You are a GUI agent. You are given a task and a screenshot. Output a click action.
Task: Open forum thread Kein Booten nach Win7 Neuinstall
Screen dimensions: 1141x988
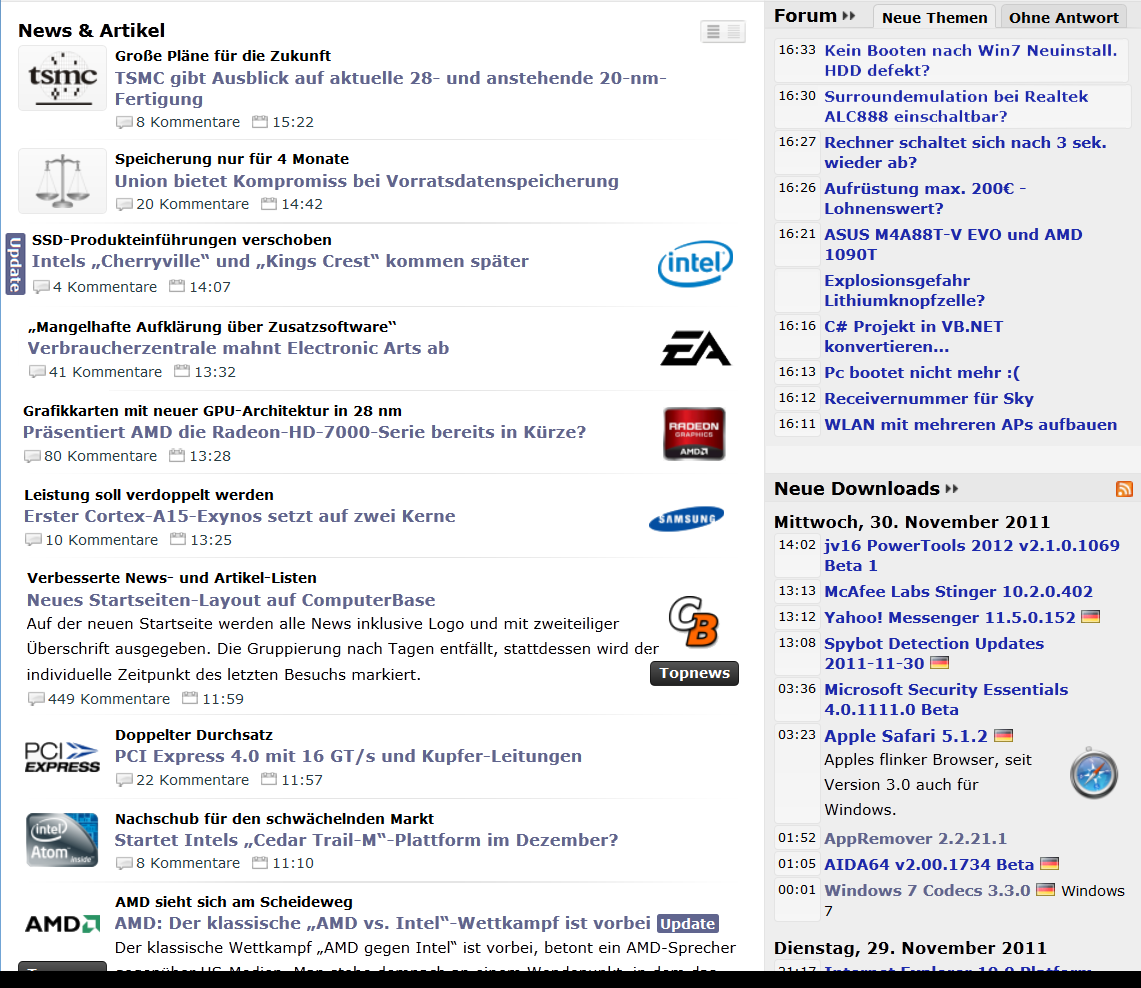tap(970, 60)
